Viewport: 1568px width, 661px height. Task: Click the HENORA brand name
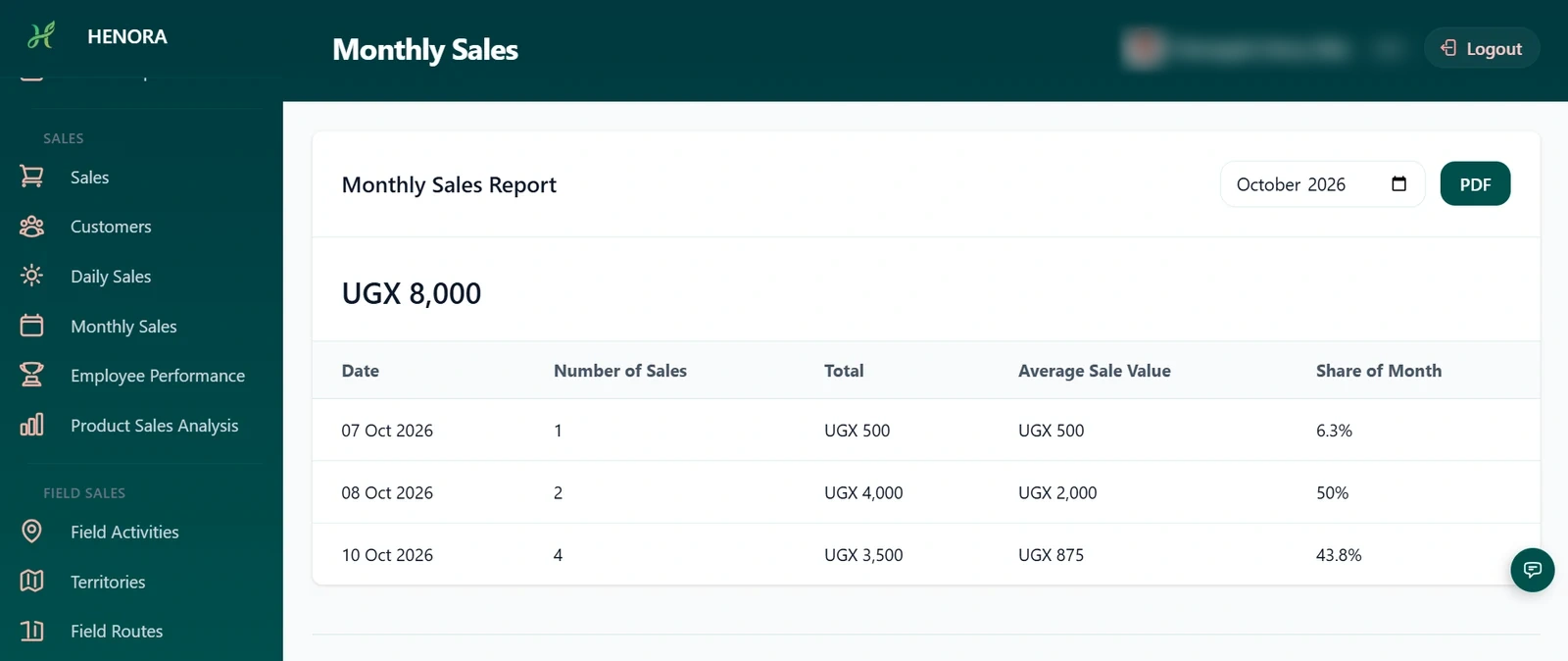(x=127, y=36)
